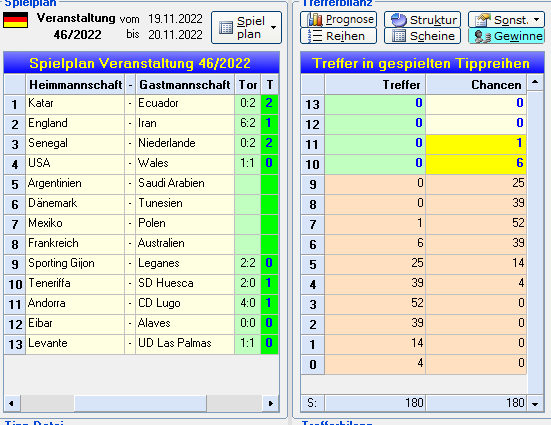551x425 pixels.
Task: Click the Sonst. button icon
Action: 483,20
